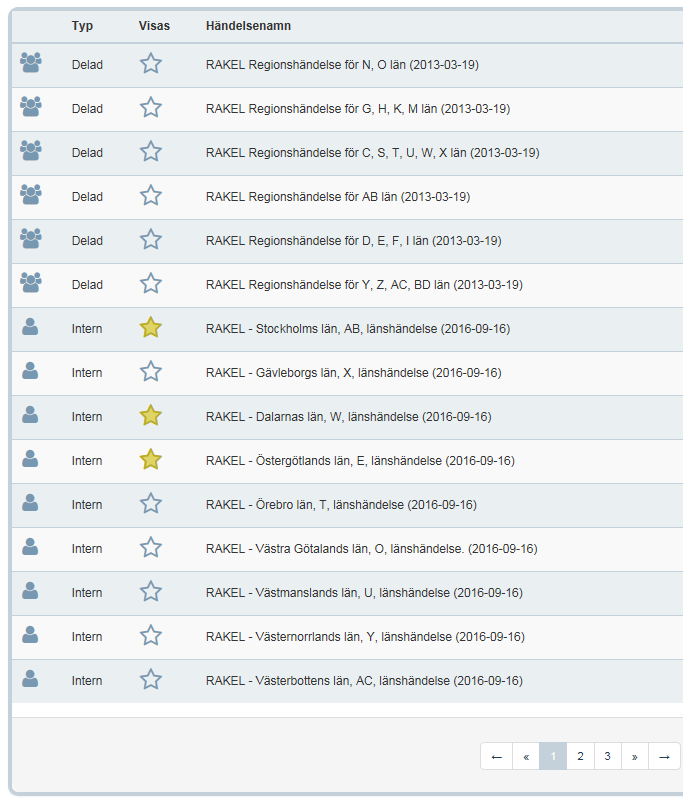Go to page 3
This screenshot has width=683, height=803.
(607, 756)
